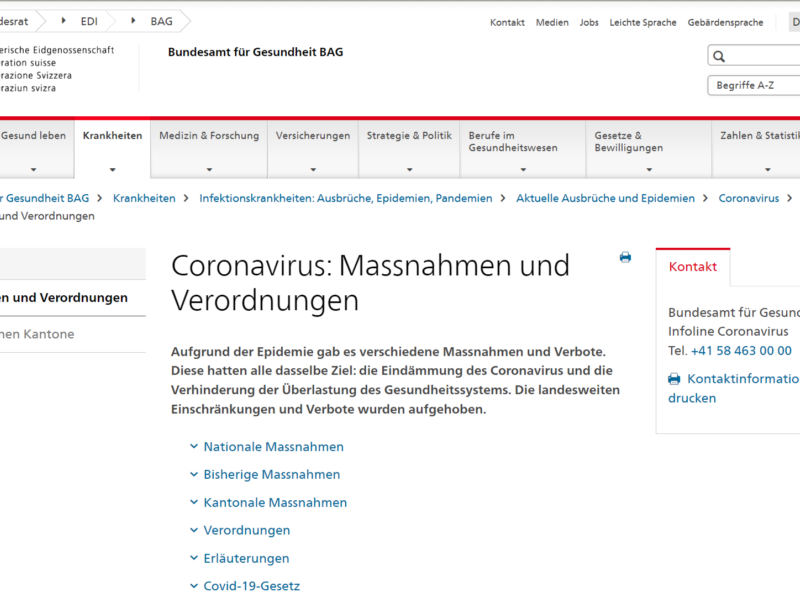
Task: Open the Coronavirus breadcrumb link
Action: [x=748, y=198]
